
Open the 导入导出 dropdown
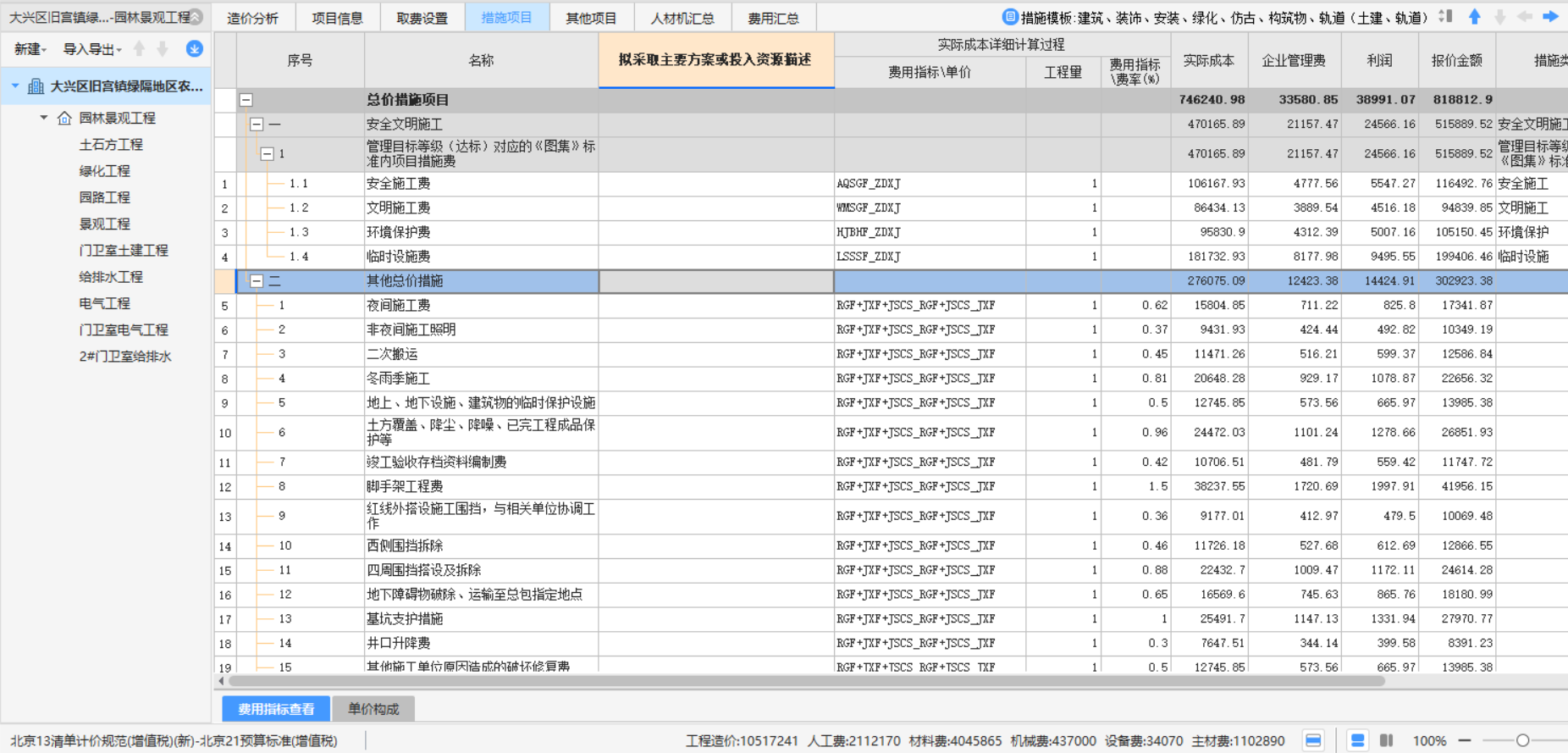pyautogui.click(x=92, y=49)
